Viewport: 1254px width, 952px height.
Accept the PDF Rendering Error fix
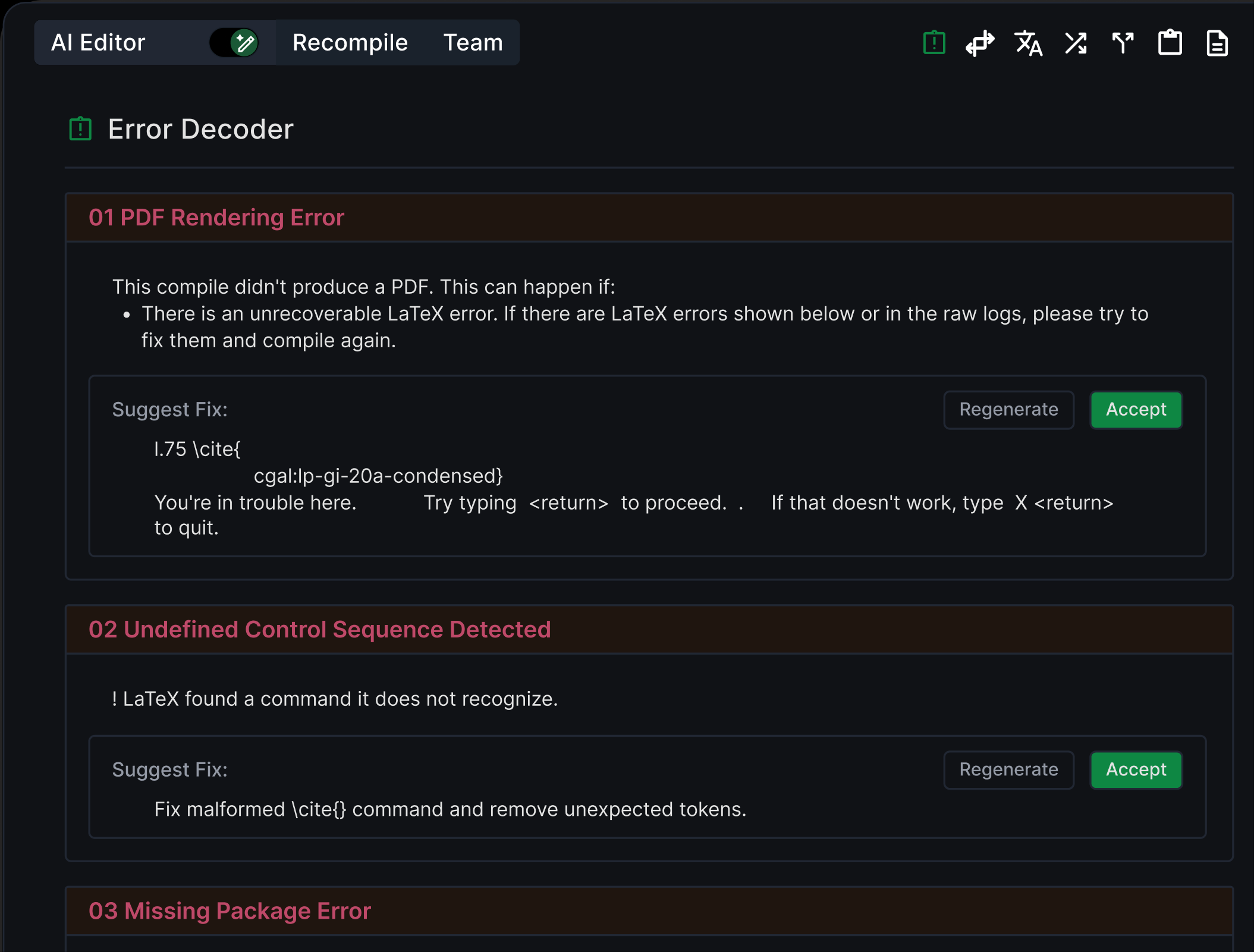1136,410
